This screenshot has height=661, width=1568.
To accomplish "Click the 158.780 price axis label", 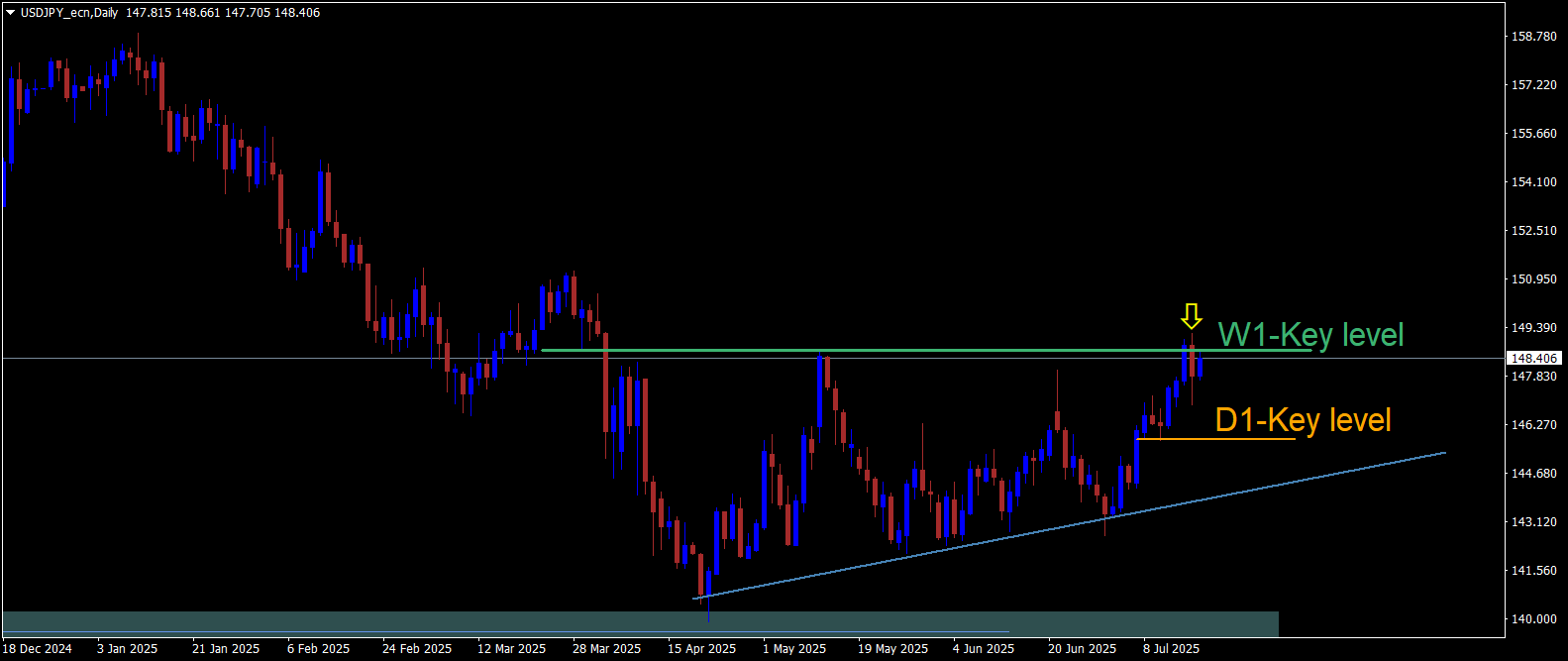I will pyautogui.click(x=1533, y=37).
